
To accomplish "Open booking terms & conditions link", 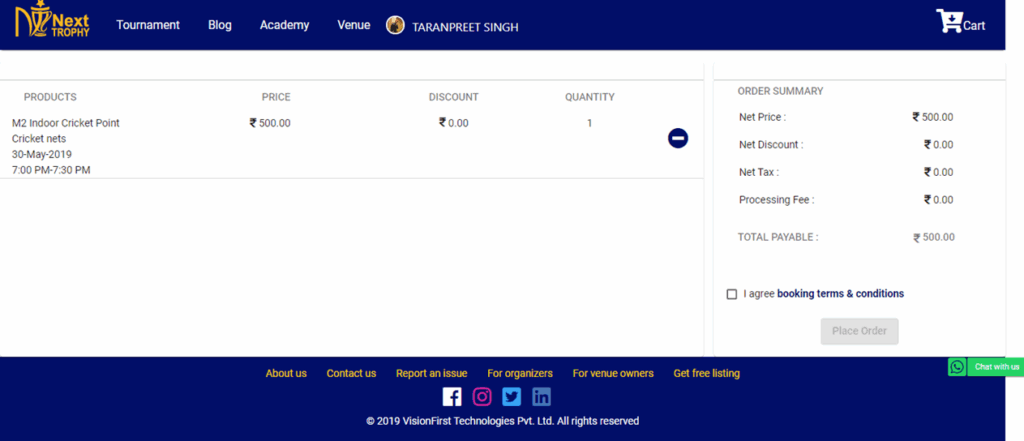I will tap(840, 294).
